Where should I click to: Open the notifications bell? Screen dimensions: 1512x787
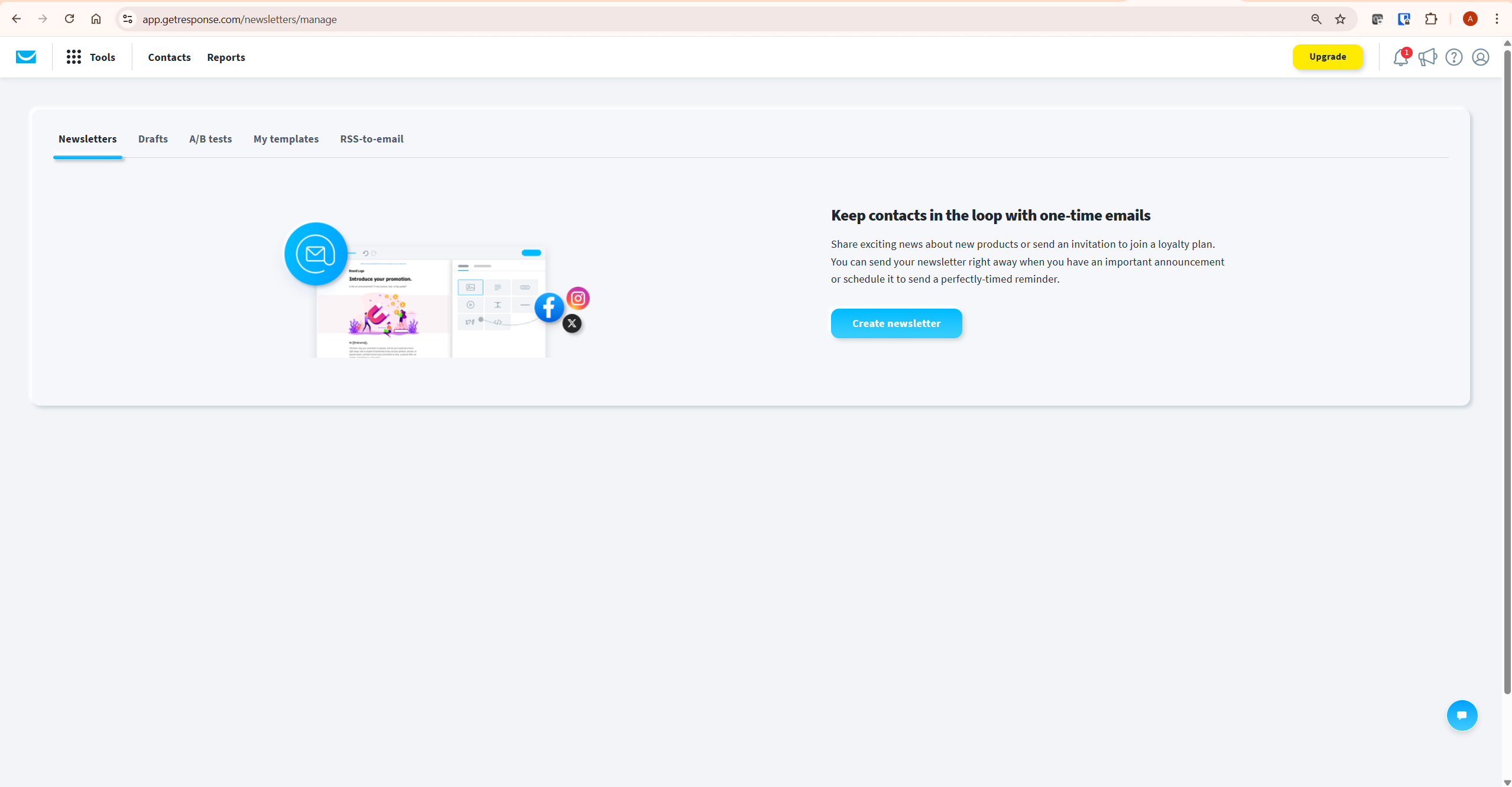[x=1400, y=57]
